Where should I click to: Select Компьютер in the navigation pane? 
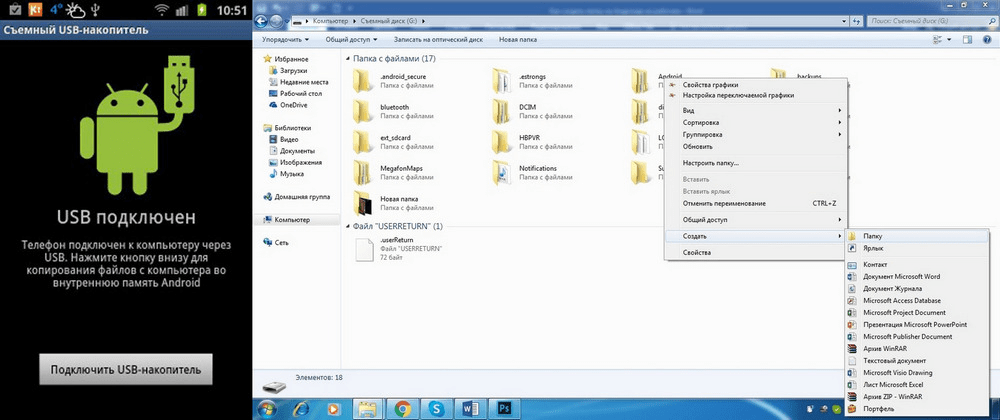click(x=292, y=219)
